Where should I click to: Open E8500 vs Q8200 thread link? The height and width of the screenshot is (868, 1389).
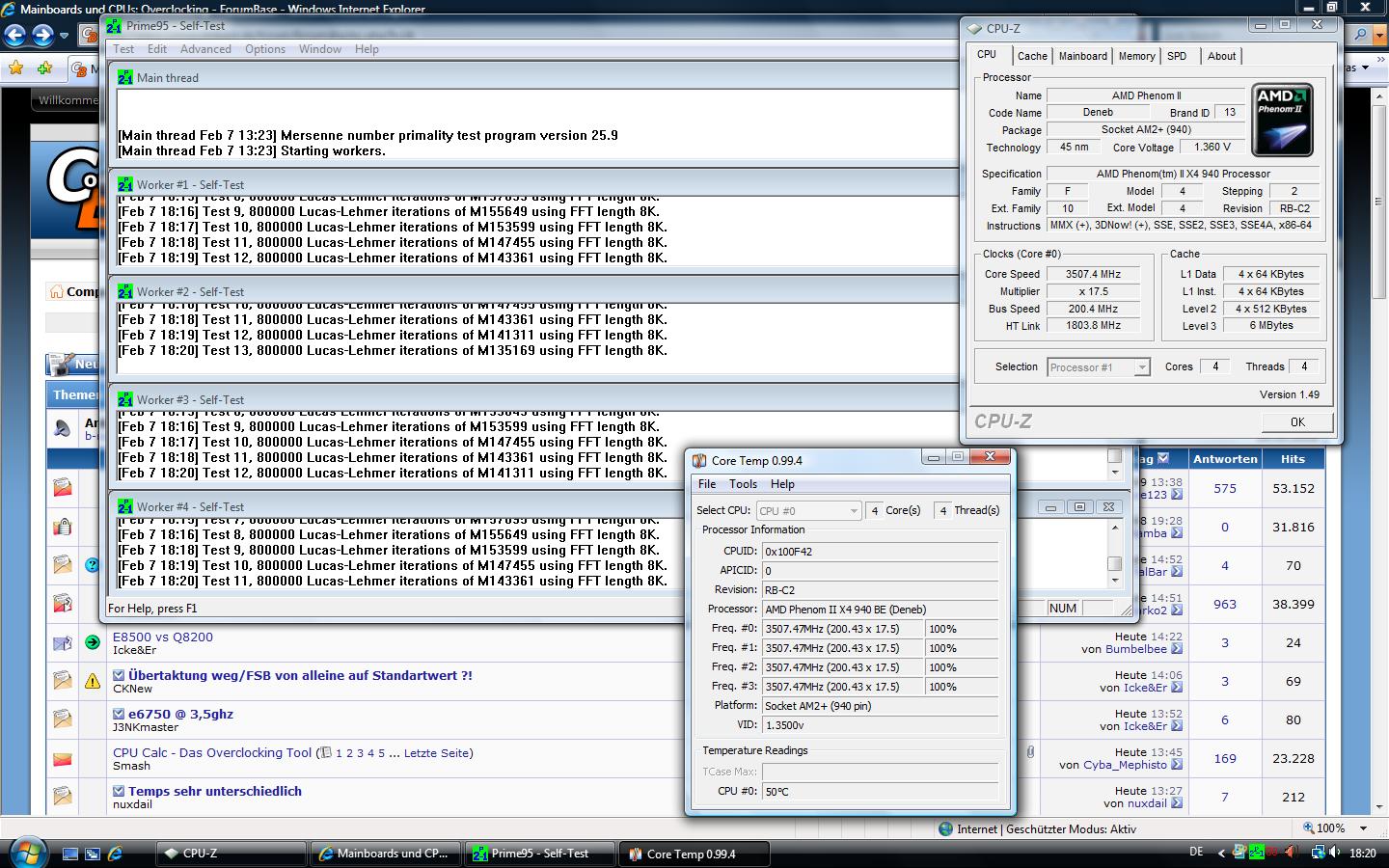pyautogui.click(x=163, y=637)
